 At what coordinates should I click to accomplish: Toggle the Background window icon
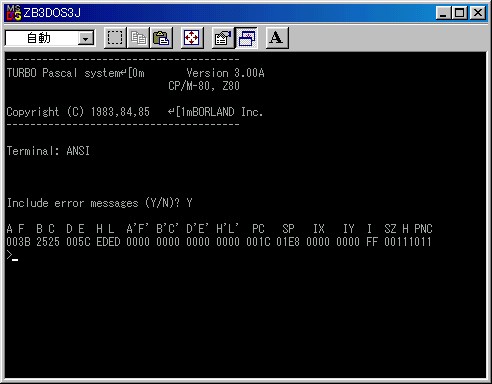point(246,38)
